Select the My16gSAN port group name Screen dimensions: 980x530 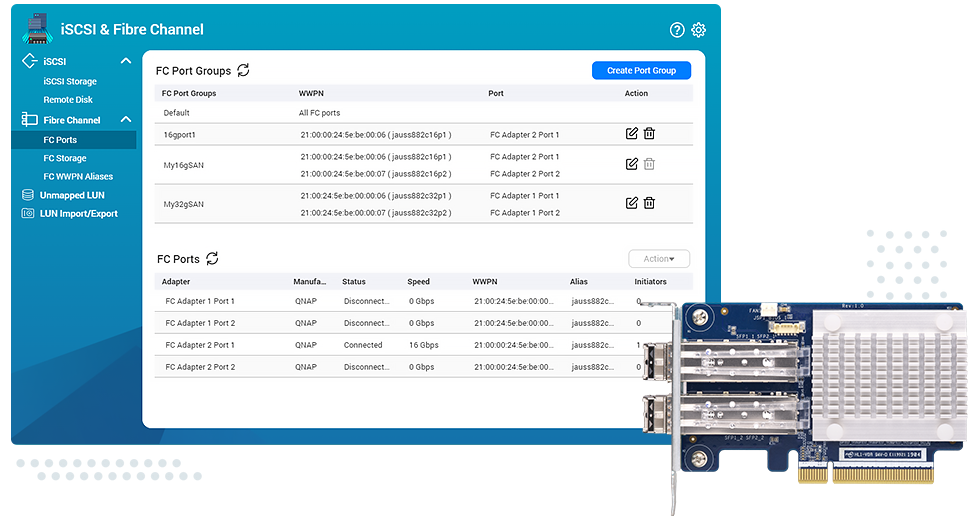tap(184, 165)
